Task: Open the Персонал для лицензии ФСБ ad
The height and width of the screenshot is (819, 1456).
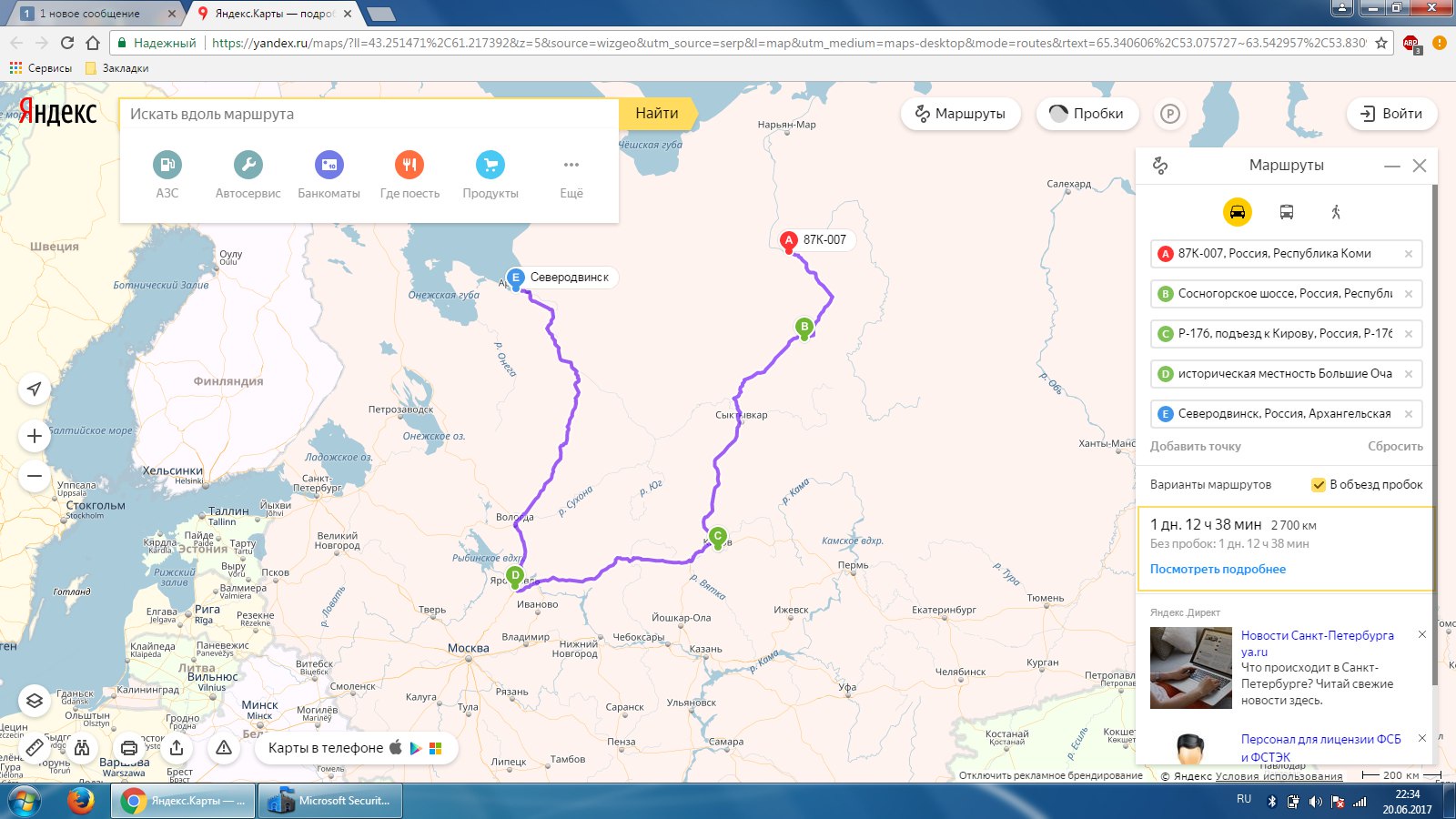Action: tap(1321, 748)
